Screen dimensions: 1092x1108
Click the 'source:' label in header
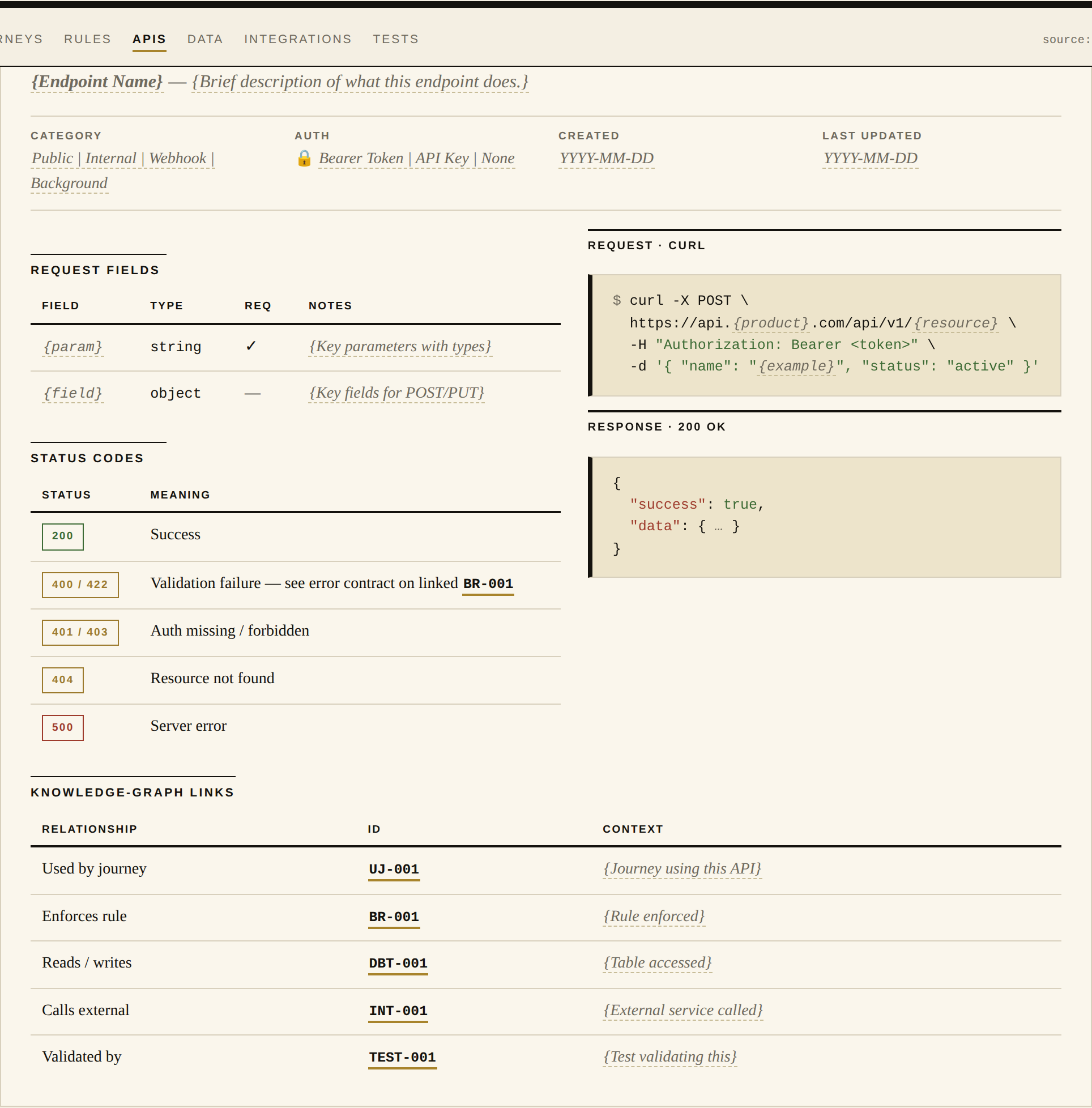[1066, 40]
